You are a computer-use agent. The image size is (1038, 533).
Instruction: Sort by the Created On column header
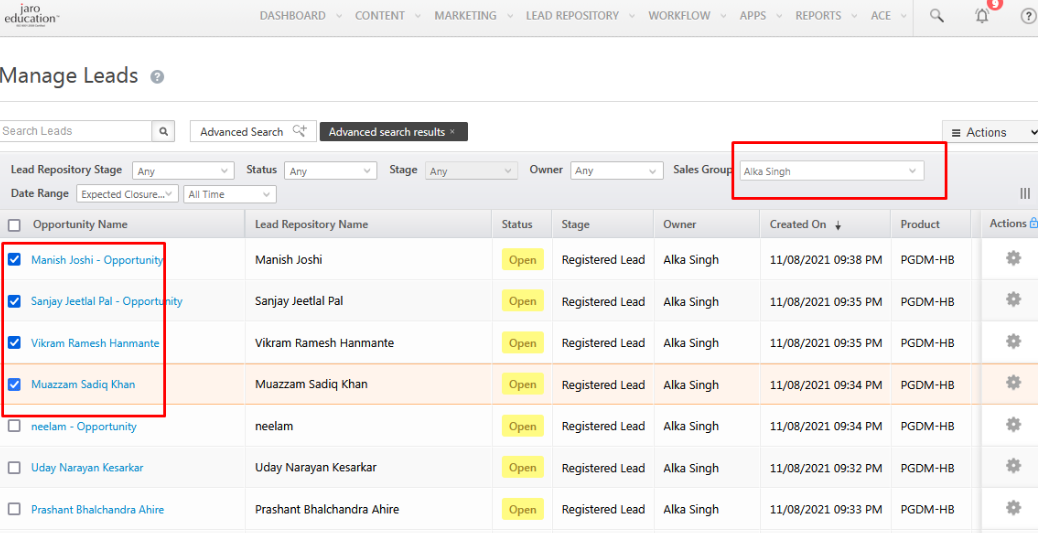(798, 225)
